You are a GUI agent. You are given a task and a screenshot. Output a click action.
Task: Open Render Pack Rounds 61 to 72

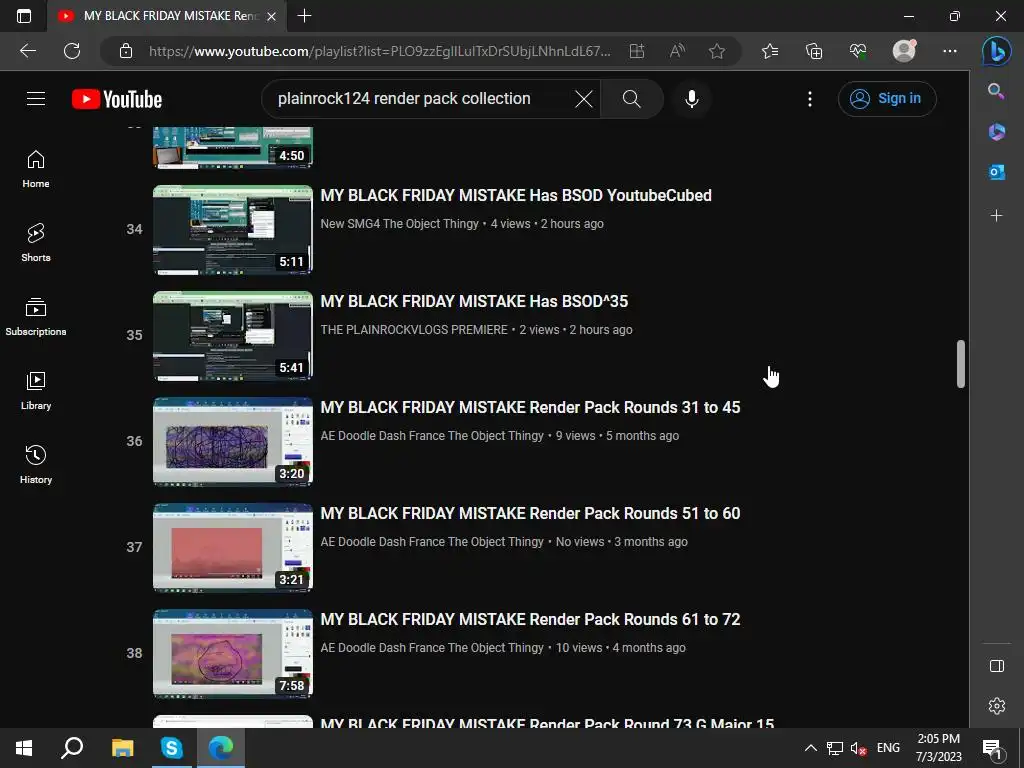(x=530, y=619)
